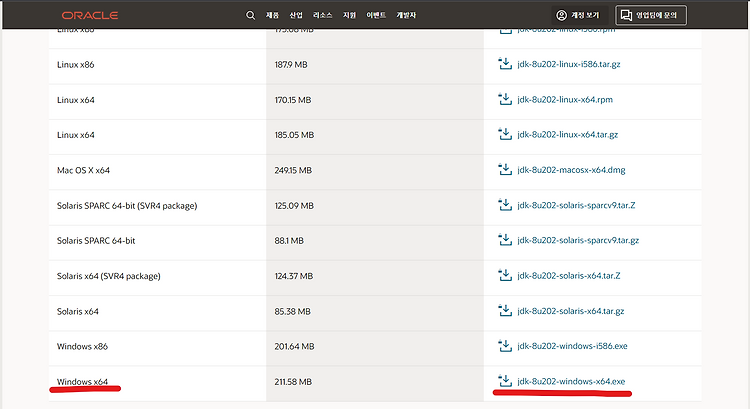The width and height of the screenshot is (750, 409).
Task: Download jdk-8u202-solaris-x64.tar.Z via its link
Action: 569,276
